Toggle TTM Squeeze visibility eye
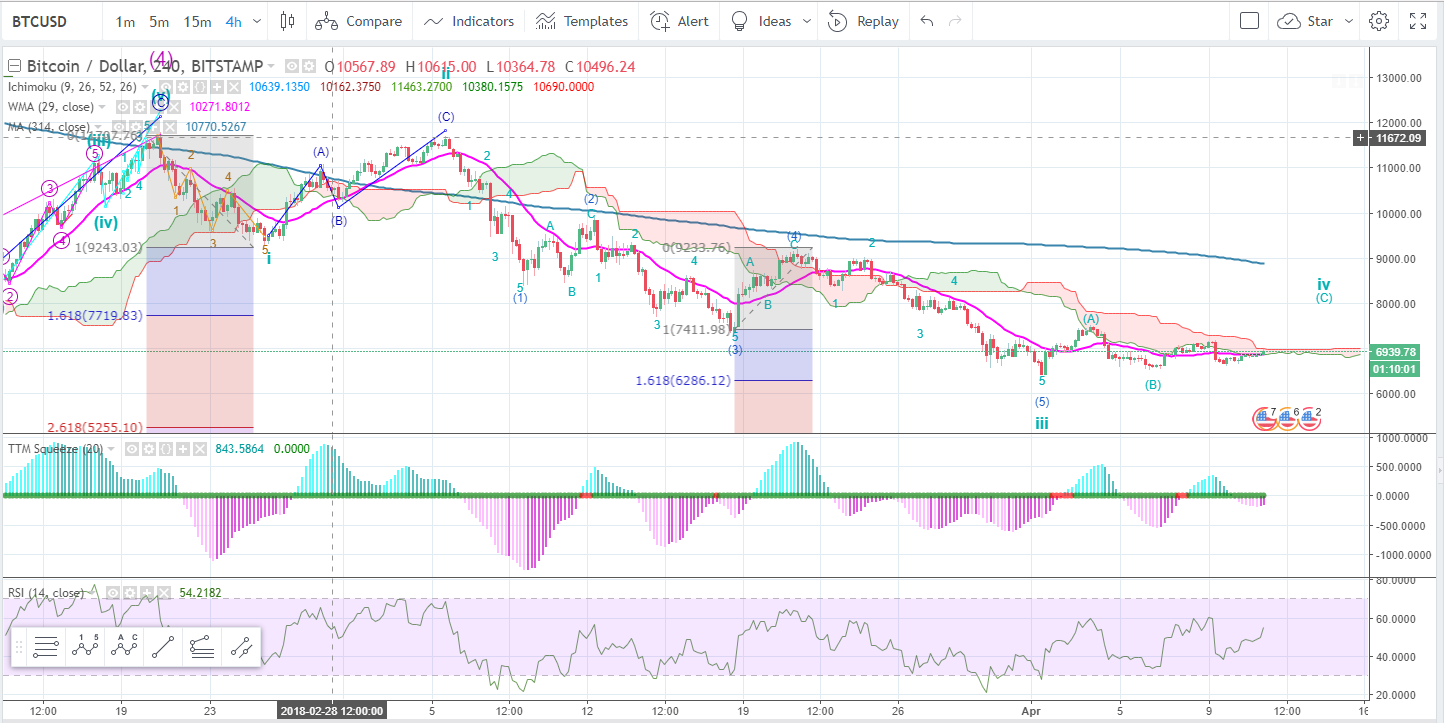This screenshot has height=723, width=1444. coord(132,449)
